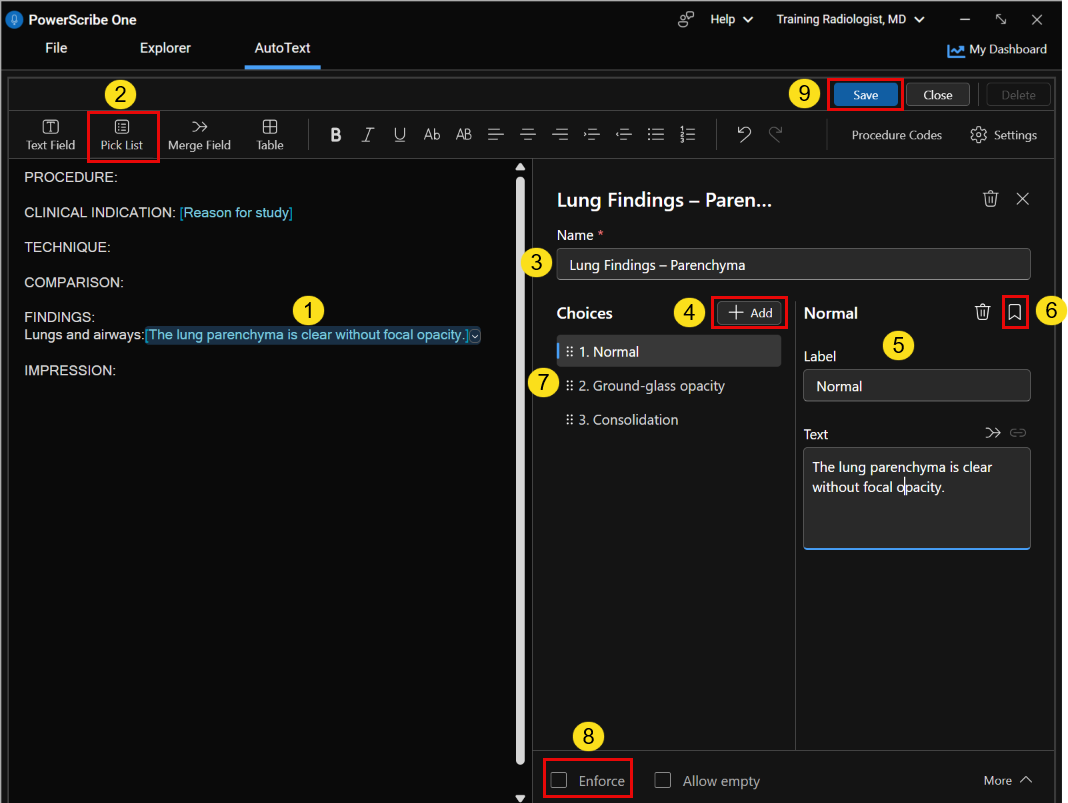Select the Ground-glass opacity choice
This screenshot has width=1068, height=803.
(x=669, y=385)
